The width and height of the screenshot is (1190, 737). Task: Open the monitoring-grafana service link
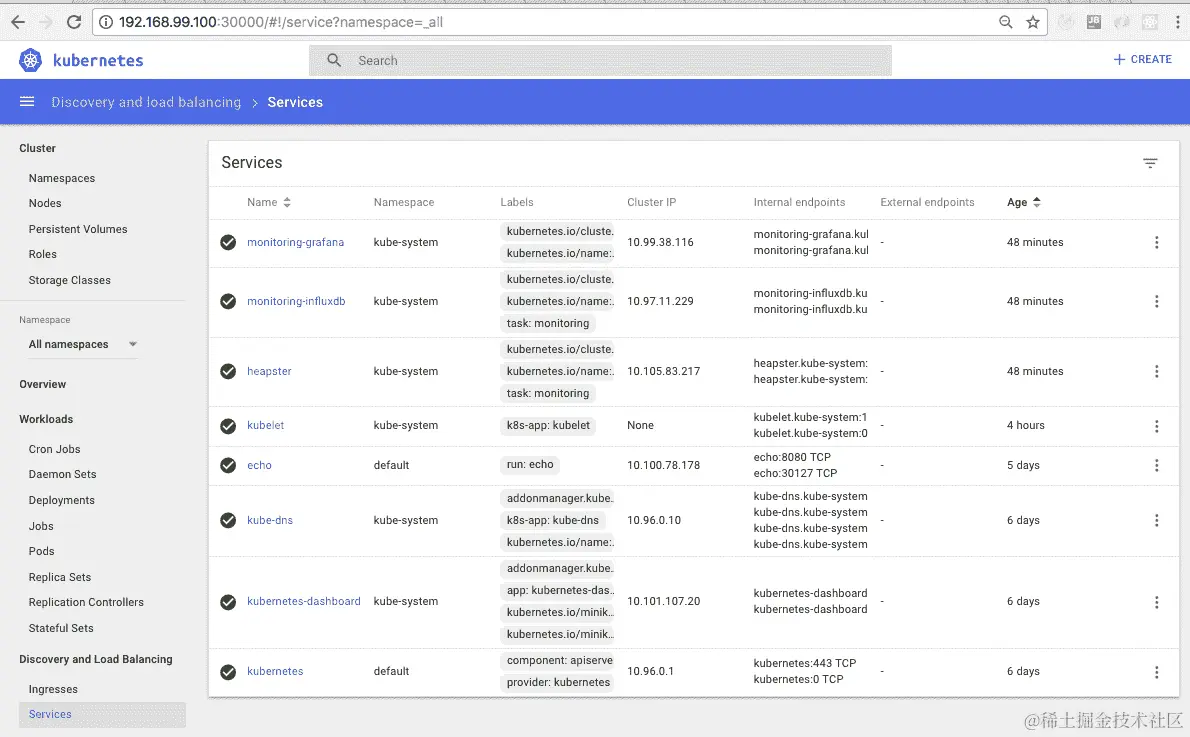click(x=295, y=242)
